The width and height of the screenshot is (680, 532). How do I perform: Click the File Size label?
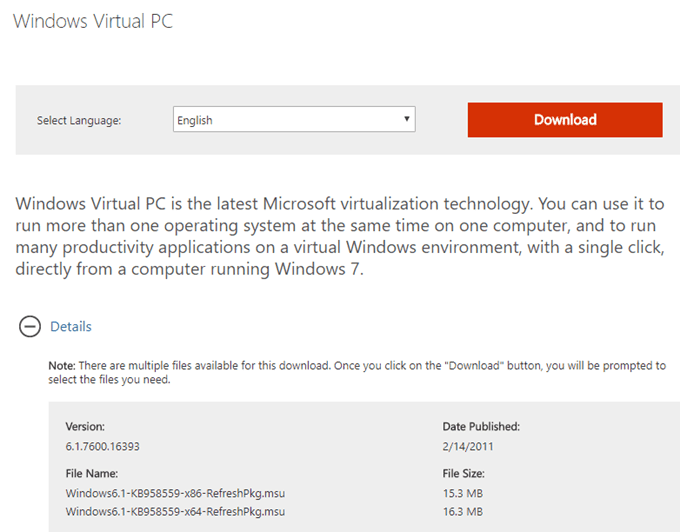[468, 474]
